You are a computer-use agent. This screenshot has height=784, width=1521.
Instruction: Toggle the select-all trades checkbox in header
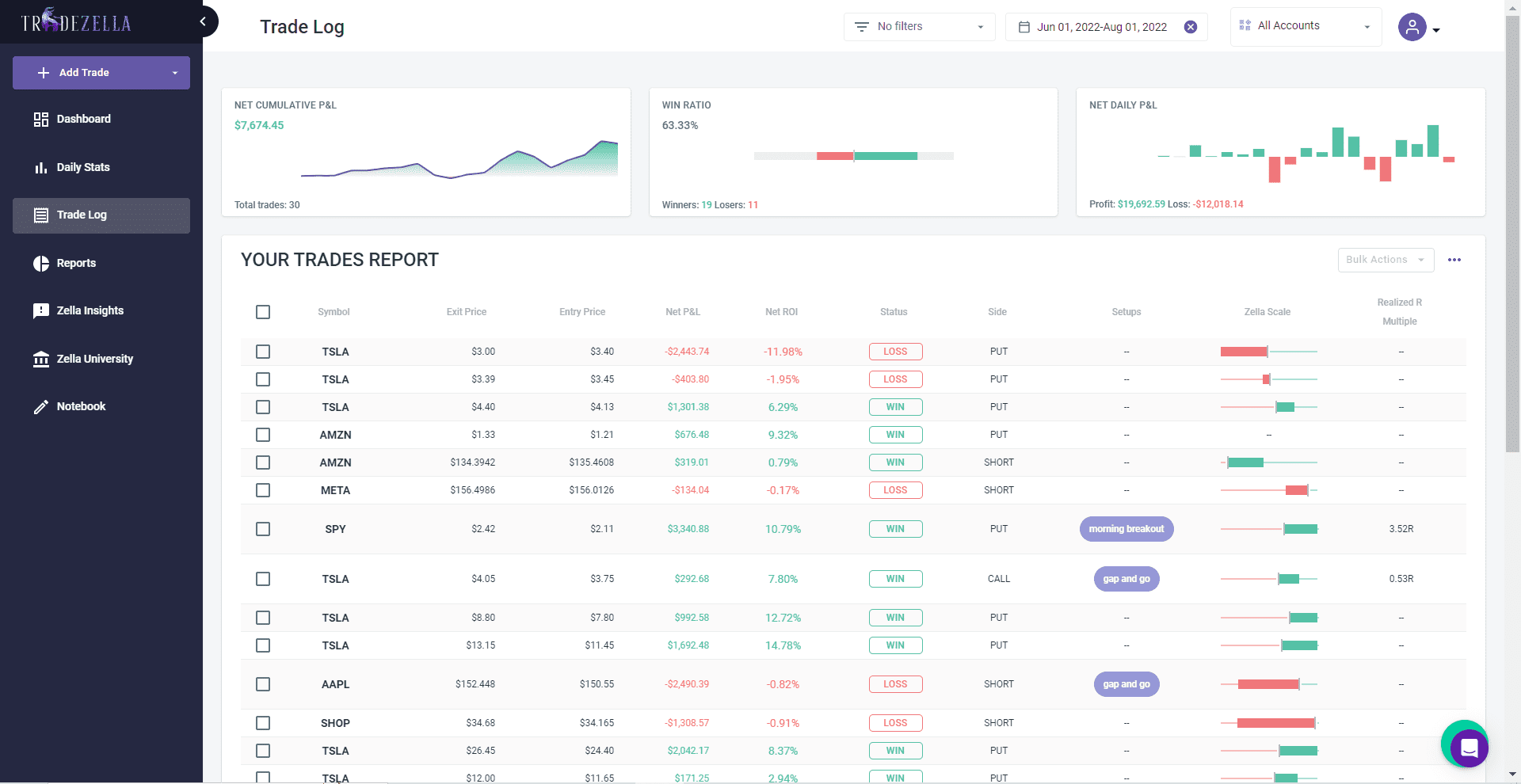point(263,312)
